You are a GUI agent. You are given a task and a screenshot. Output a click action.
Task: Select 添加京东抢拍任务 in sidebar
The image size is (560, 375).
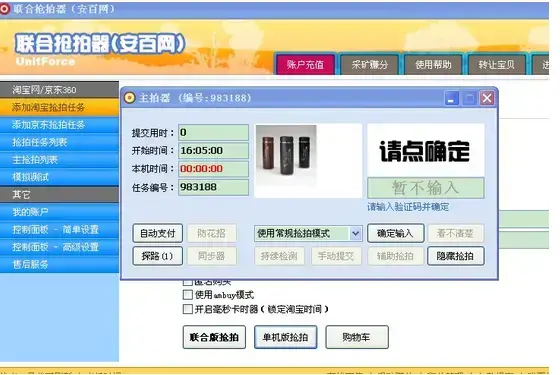click(x=59, y=125)
